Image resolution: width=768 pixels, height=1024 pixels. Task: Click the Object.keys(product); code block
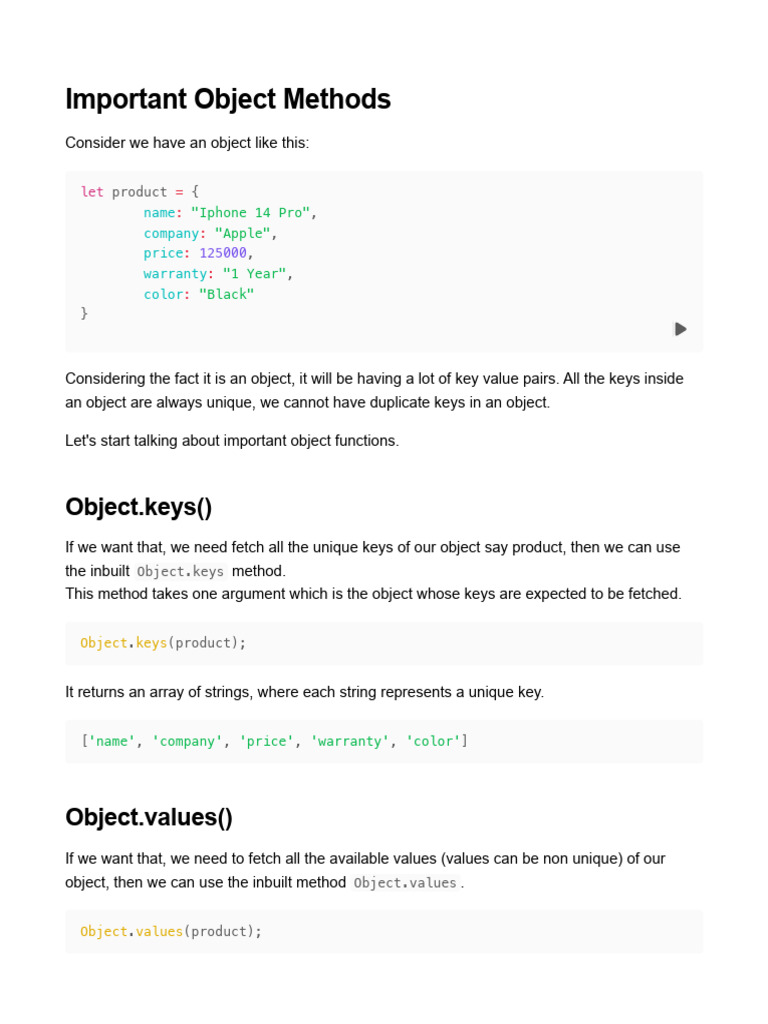(163, 643)
